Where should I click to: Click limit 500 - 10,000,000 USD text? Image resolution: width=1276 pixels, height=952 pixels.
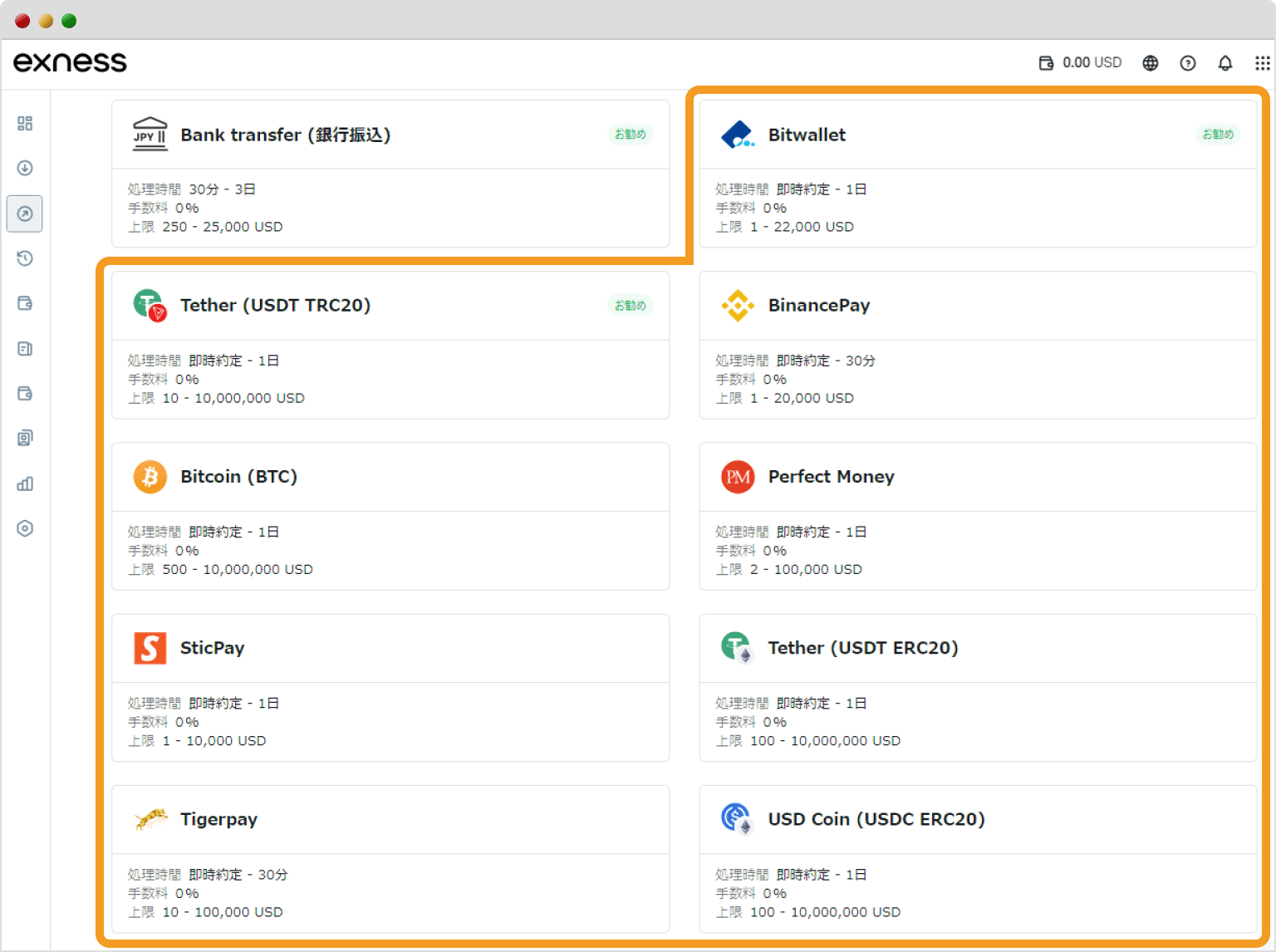[x=238, y=569]
